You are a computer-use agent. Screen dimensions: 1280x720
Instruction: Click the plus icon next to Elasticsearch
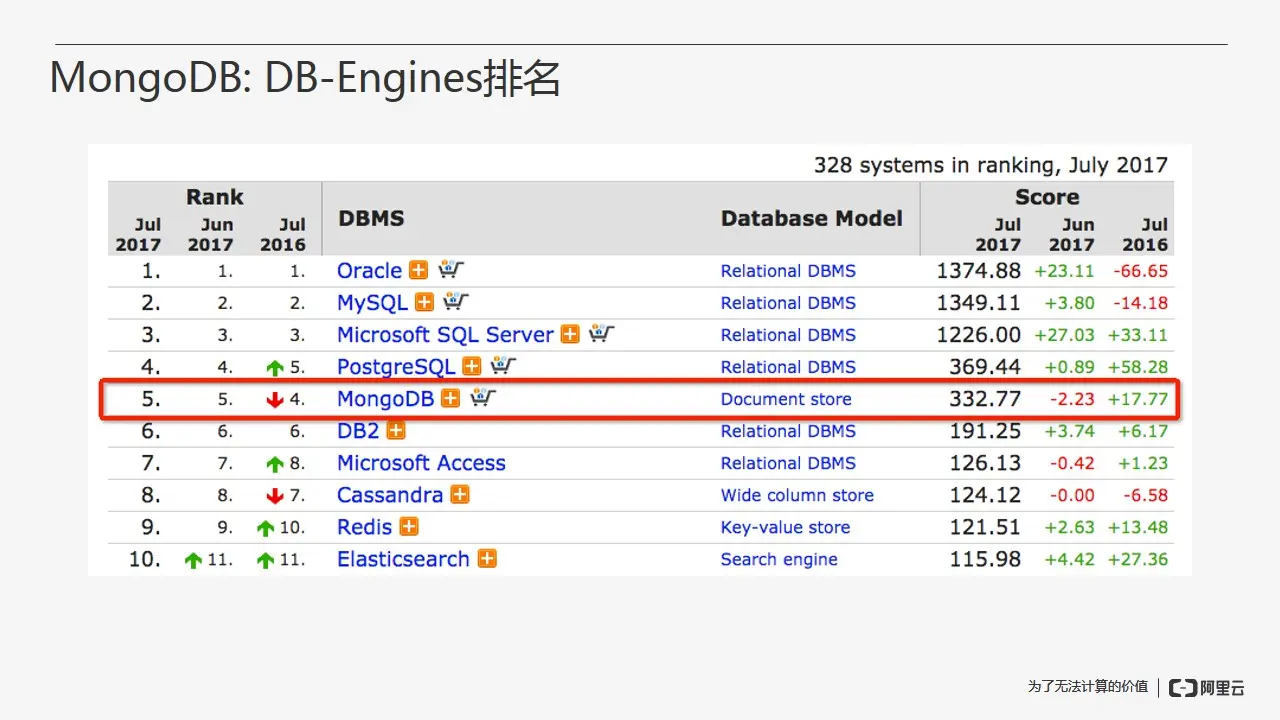coord(487,558)
